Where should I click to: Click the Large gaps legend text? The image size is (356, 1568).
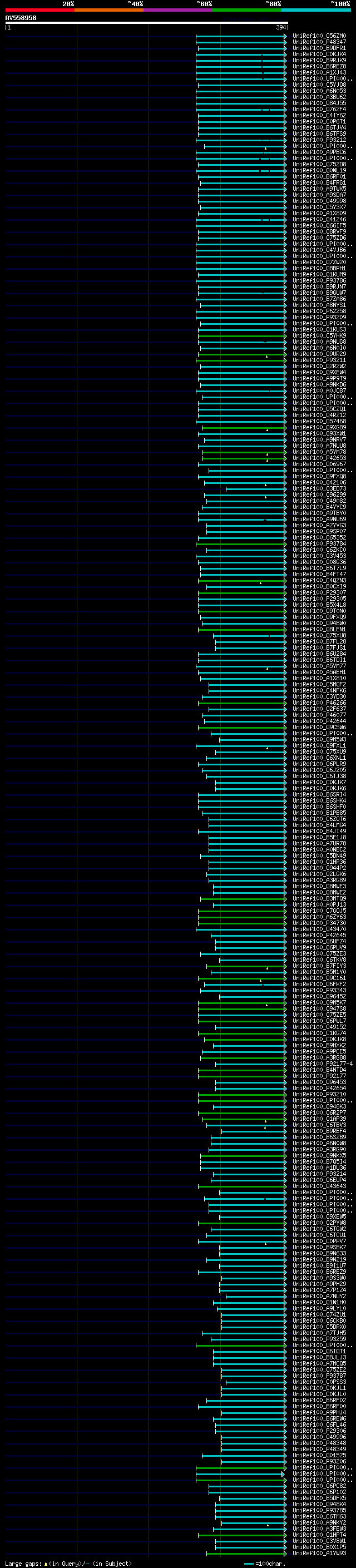coord(68,1563)
